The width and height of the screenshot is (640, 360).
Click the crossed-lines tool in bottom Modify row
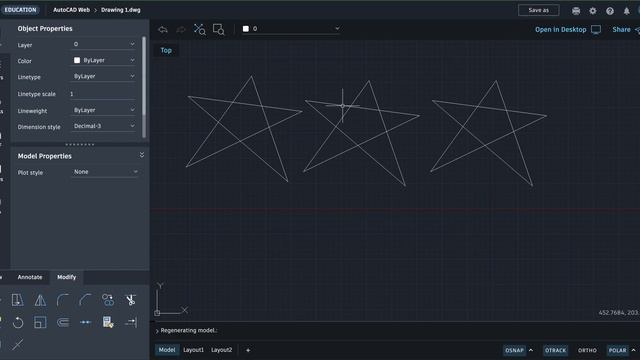point(18,344)
